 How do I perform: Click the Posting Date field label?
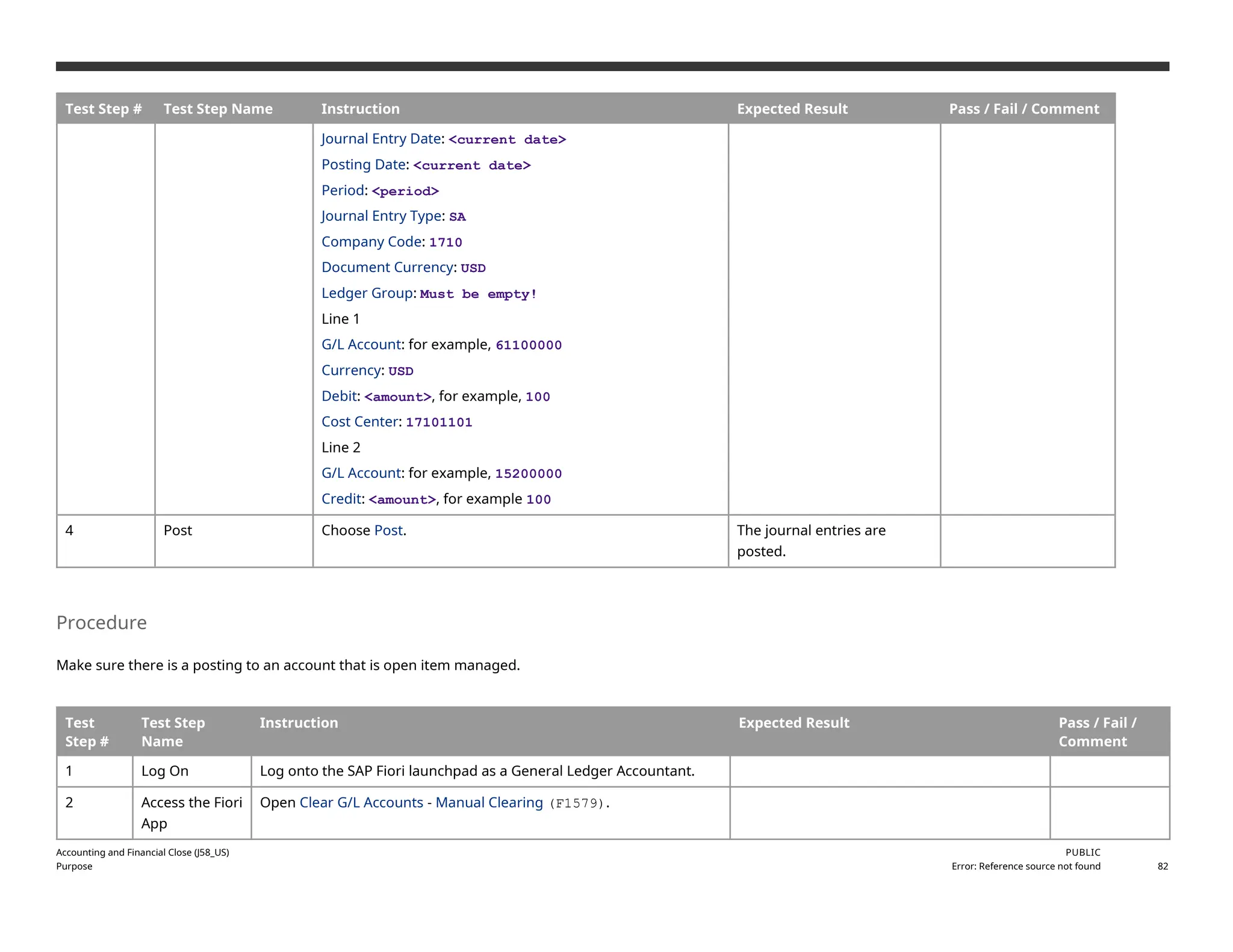[x=364, y=165]
